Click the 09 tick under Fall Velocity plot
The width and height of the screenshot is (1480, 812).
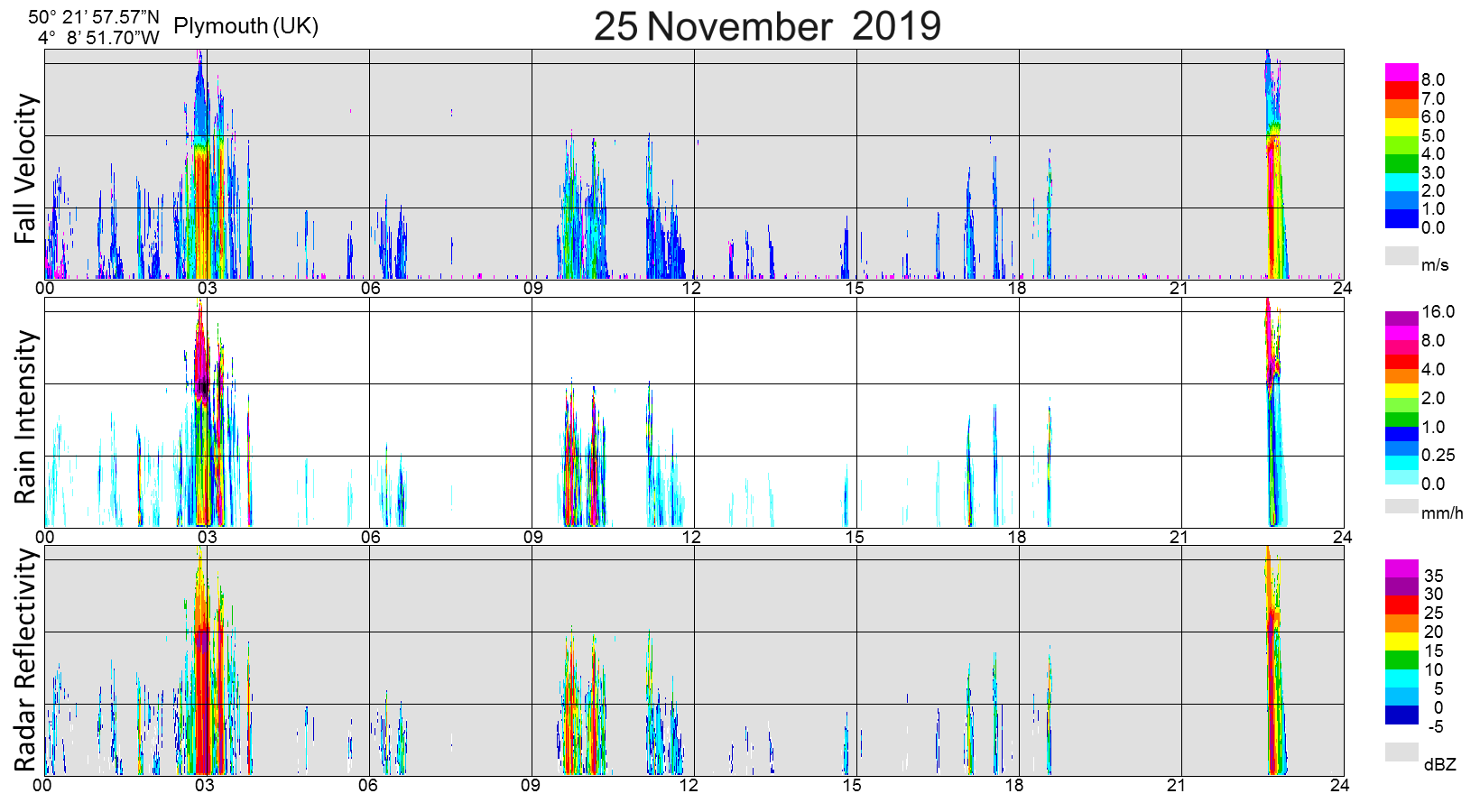point(532,289)
